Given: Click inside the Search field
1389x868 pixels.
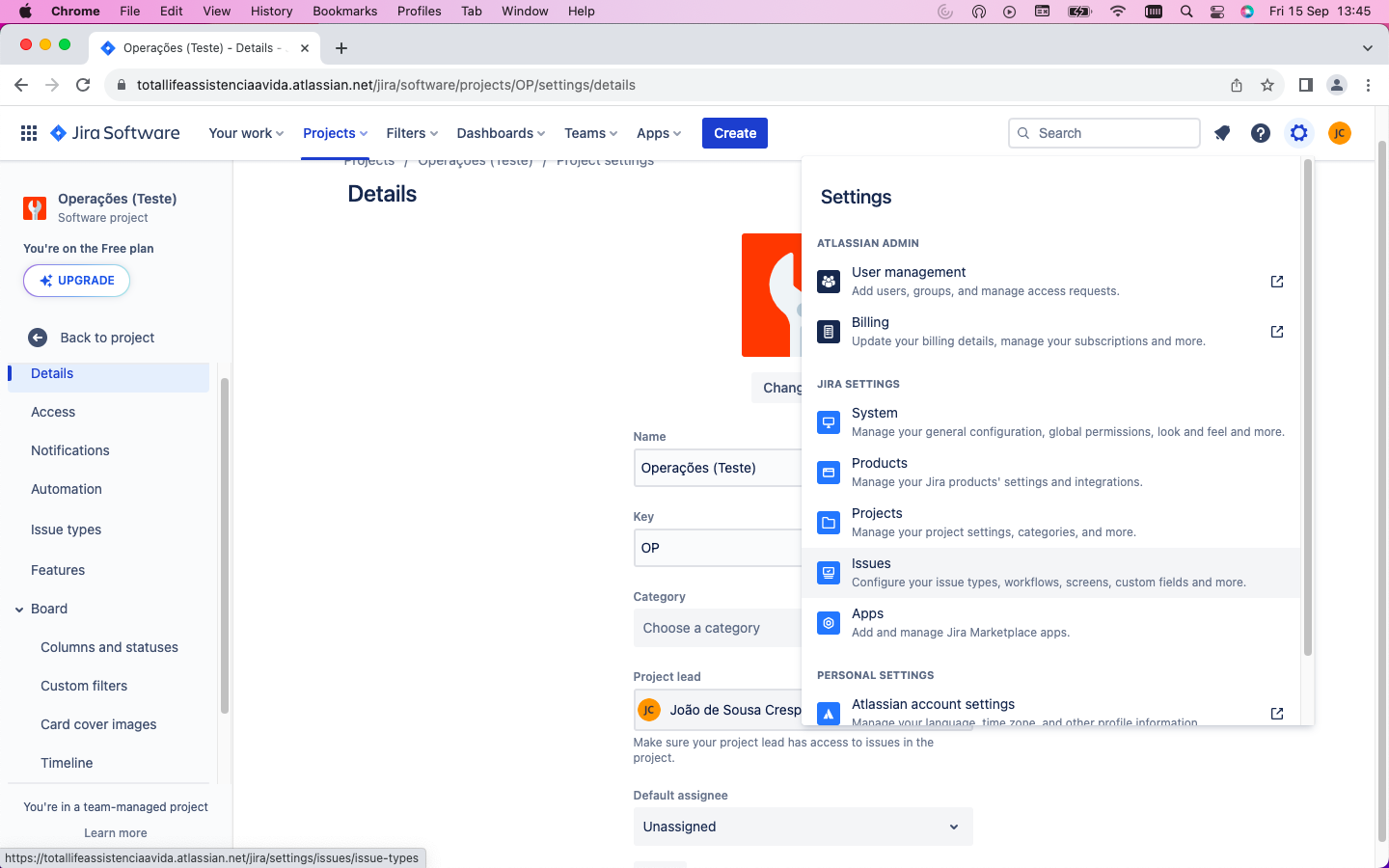Looking at the screenshot, I should (x=1103, y=133).
